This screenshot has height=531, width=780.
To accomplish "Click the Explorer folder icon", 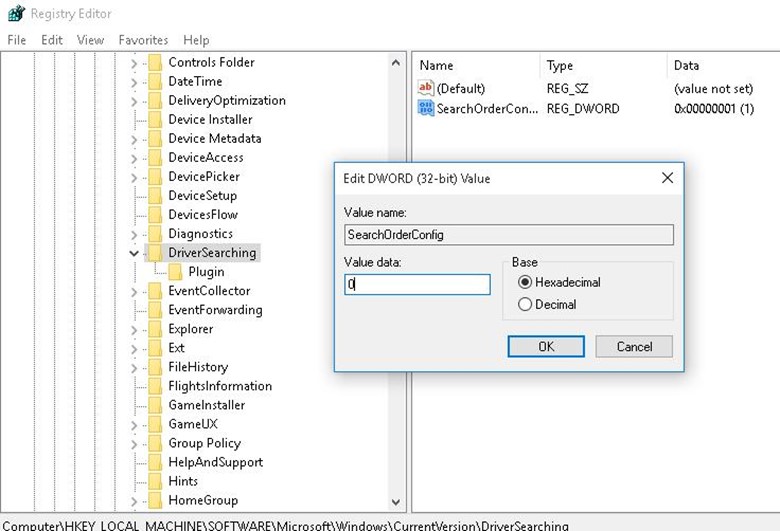I will [155, 329].
